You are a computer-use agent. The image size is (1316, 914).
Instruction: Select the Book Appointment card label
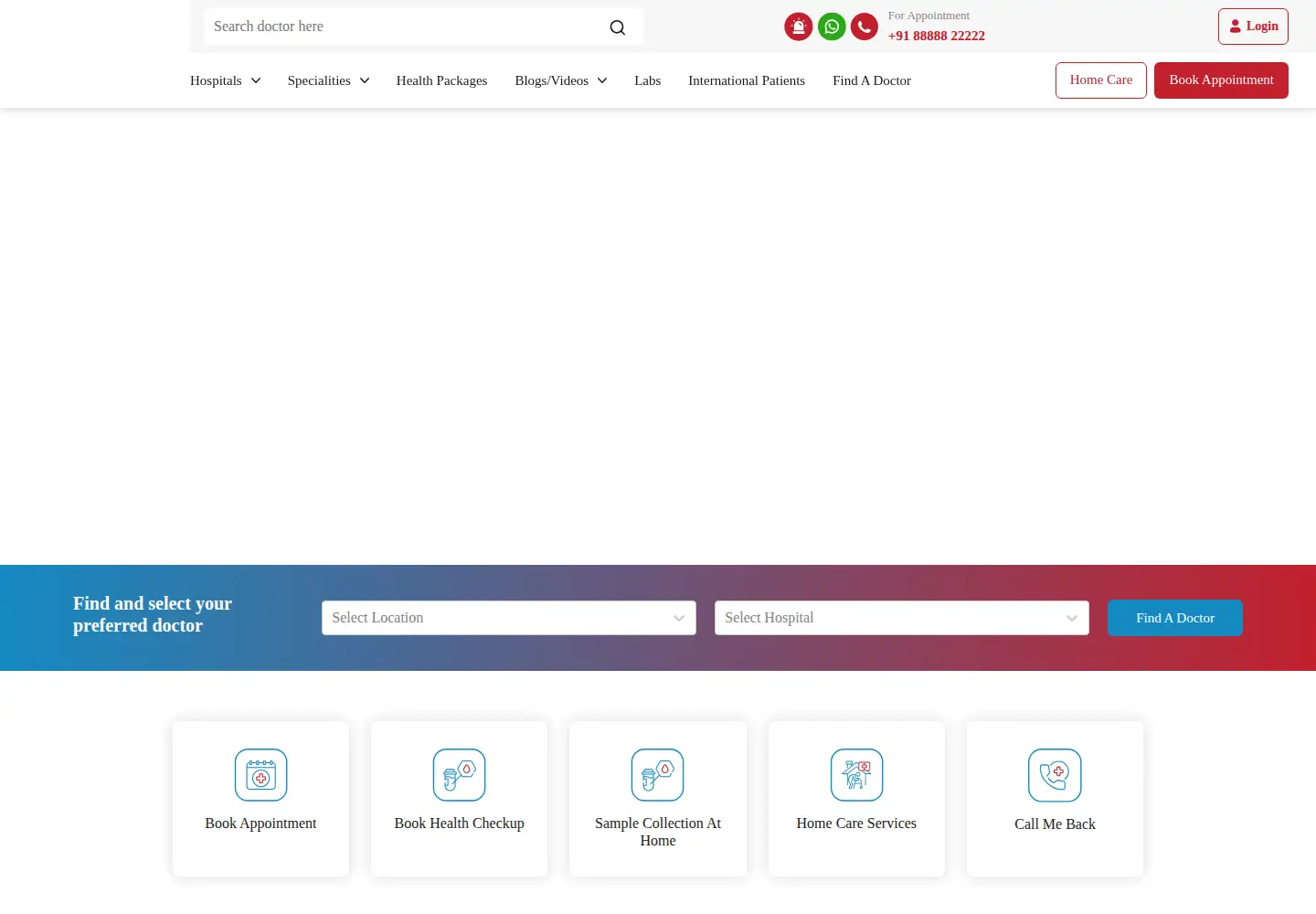pos(260,824)
